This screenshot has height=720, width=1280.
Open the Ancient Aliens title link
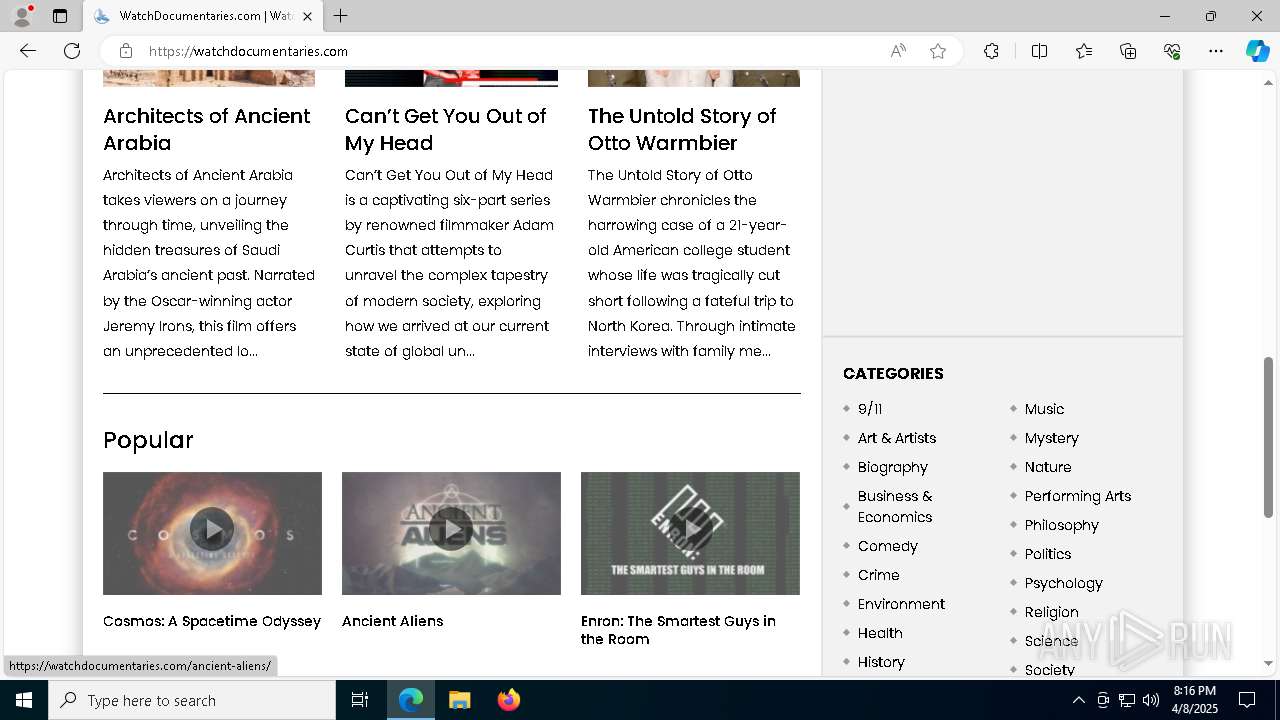coord(392,621)
